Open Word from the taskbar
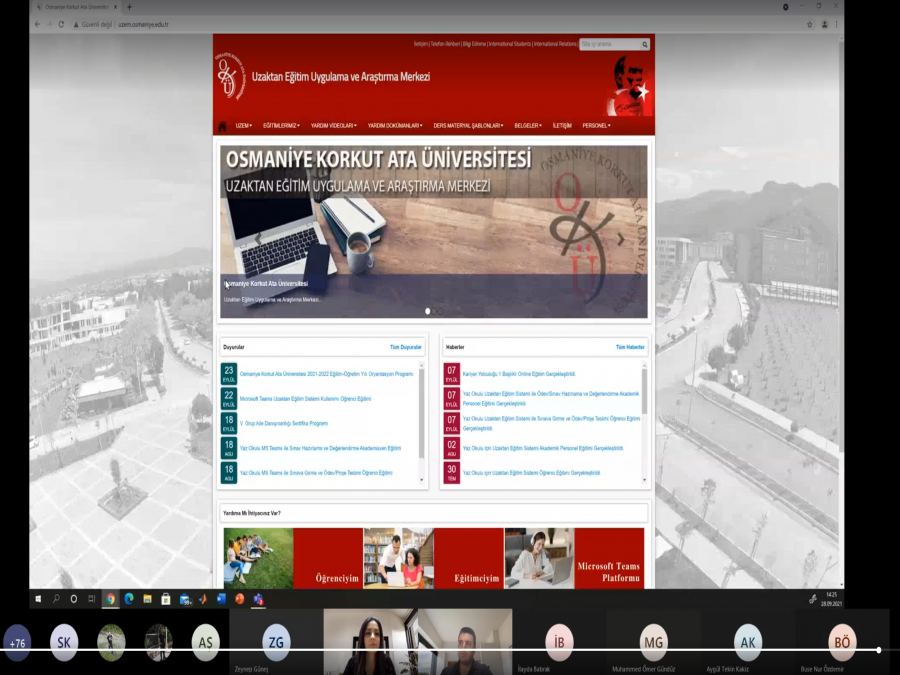Screen dimensions: 900x675 (x=221, y=599)
